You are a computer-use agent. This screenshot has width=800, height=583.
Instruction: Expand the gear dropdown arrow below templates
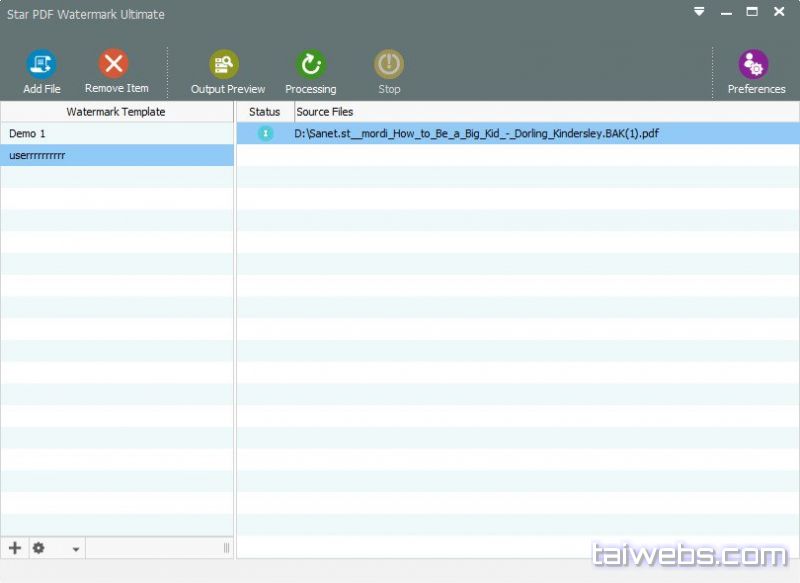pos(75,549)
